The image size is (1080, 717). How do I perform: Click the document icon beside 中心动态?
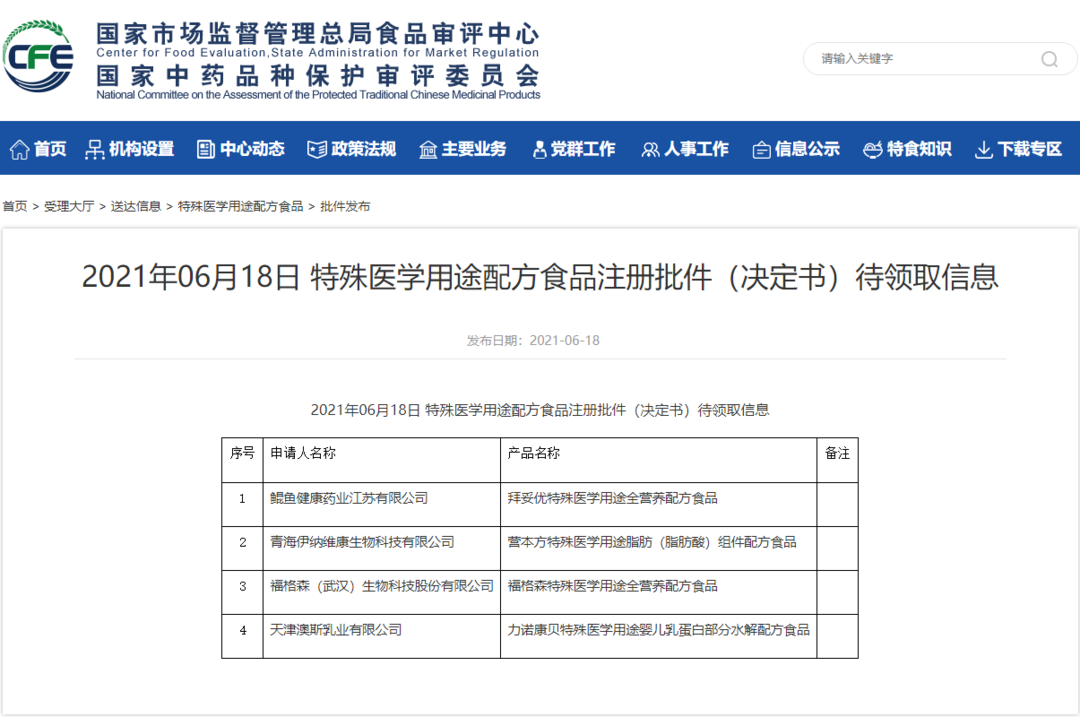pos(205,149)
